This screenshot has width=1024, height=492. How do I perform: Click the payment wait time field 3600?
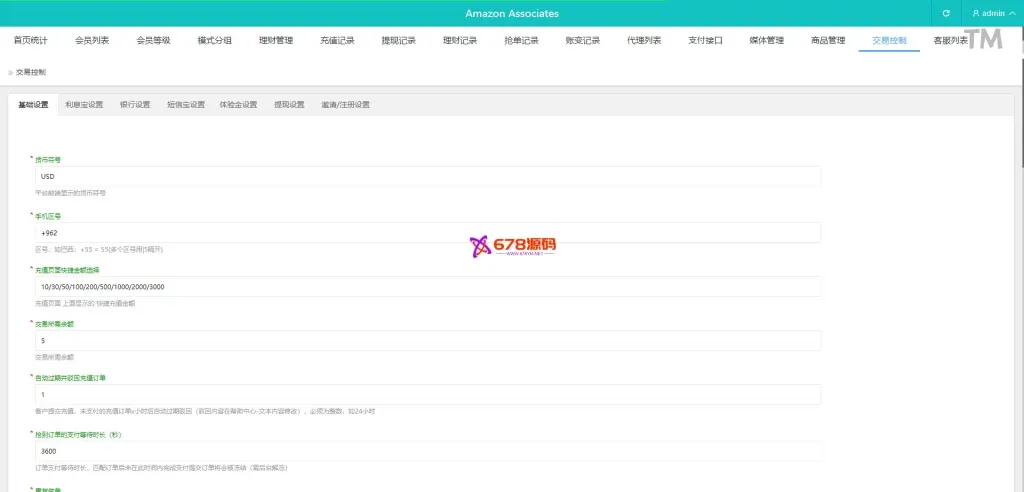(427, 451)
